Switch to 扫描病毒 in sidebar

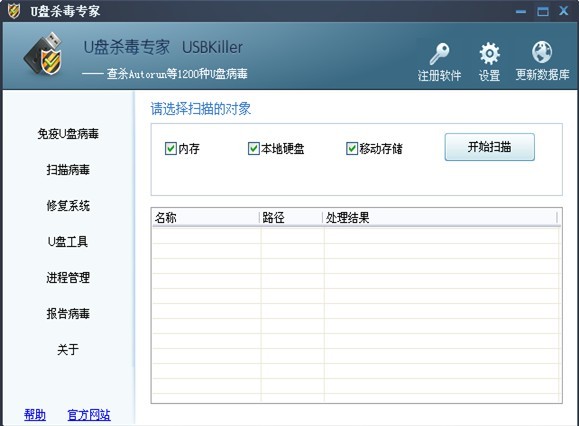(x=68, y=170)
